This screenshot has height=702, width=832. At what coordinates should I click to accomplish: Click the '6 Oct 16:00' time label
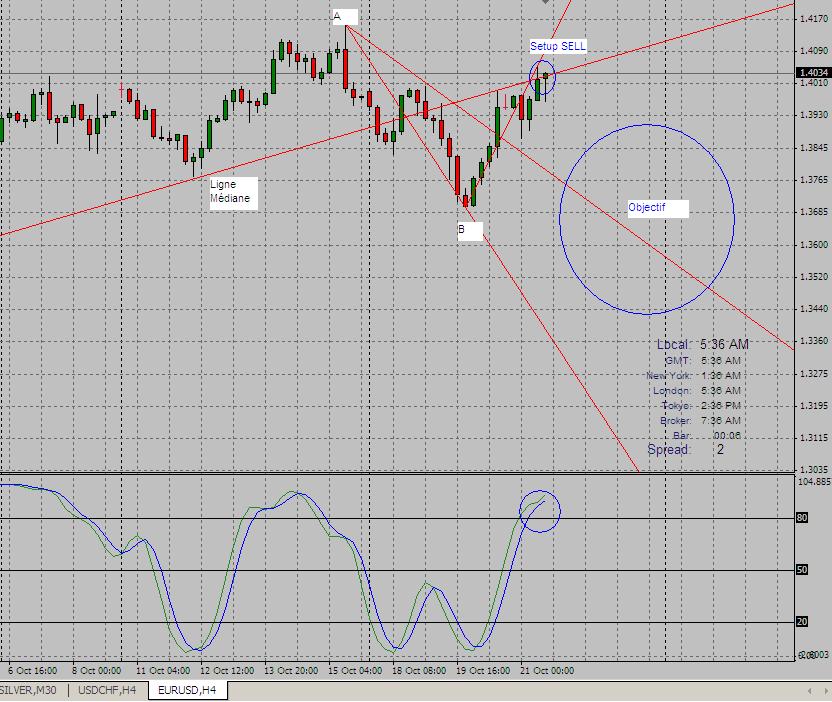(32, 671)
